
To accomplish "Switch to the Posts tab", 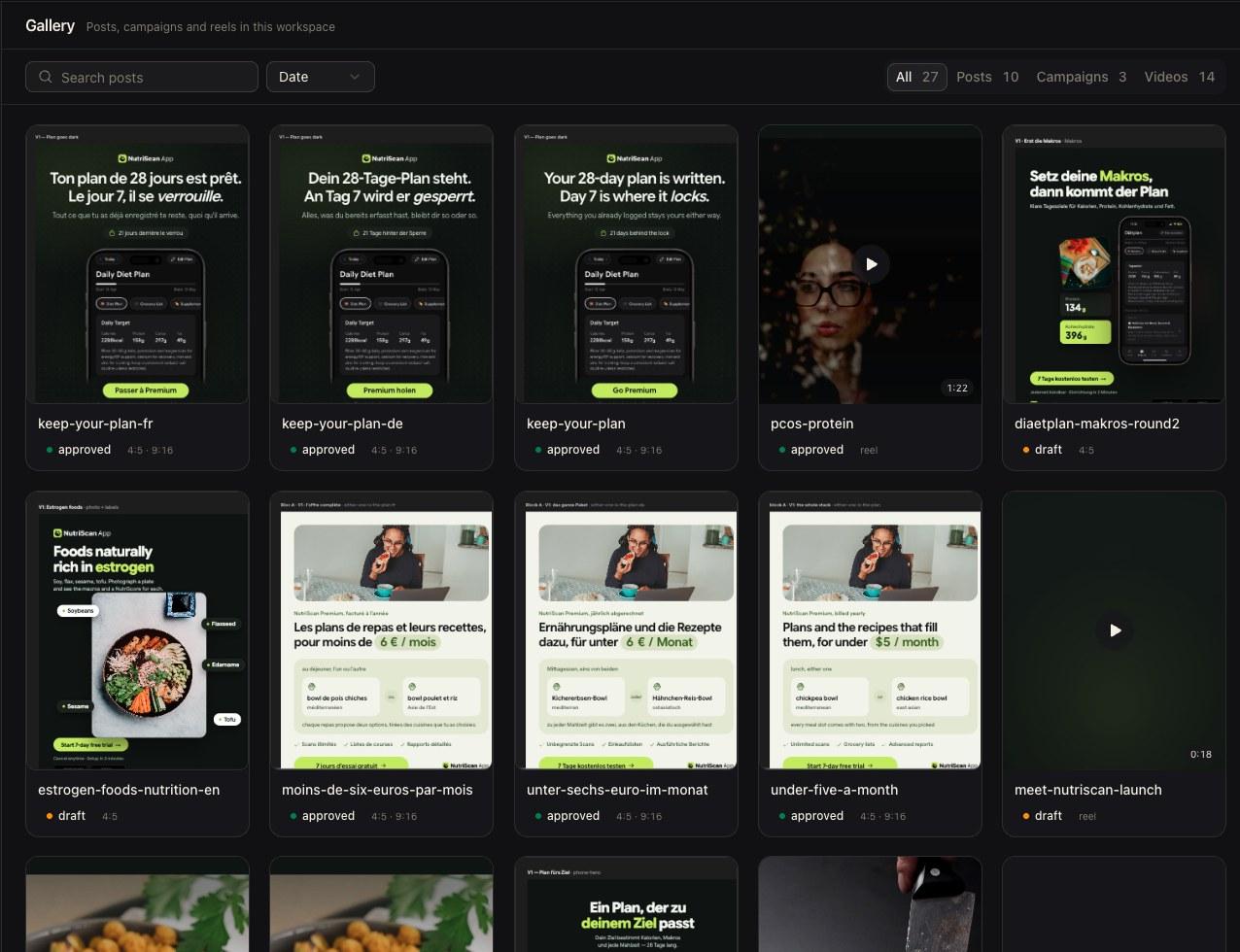I will click(987, 77).
